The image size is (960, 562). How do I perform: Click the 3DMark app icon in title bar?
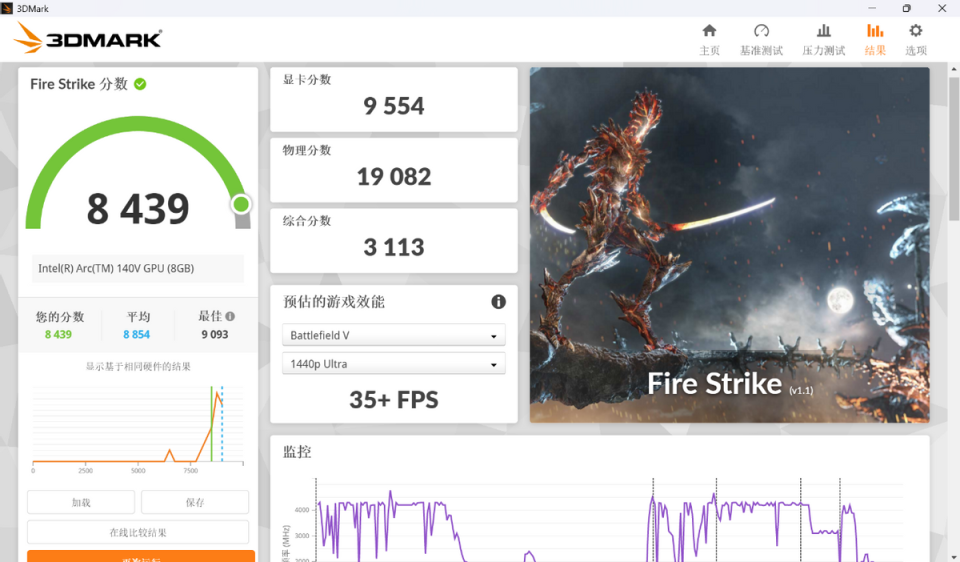click(x=7, y=8)
